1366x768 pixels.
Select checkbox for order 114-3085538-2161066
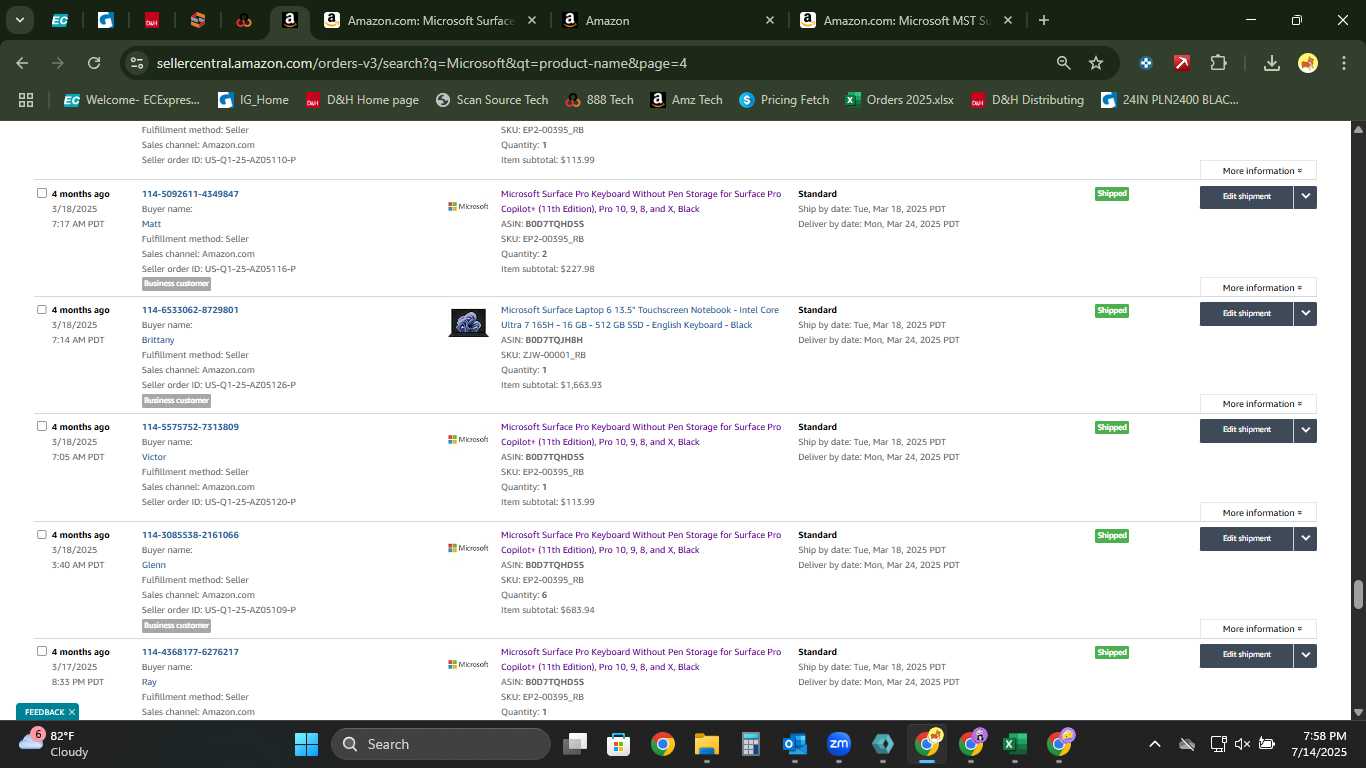click(41, 534)
